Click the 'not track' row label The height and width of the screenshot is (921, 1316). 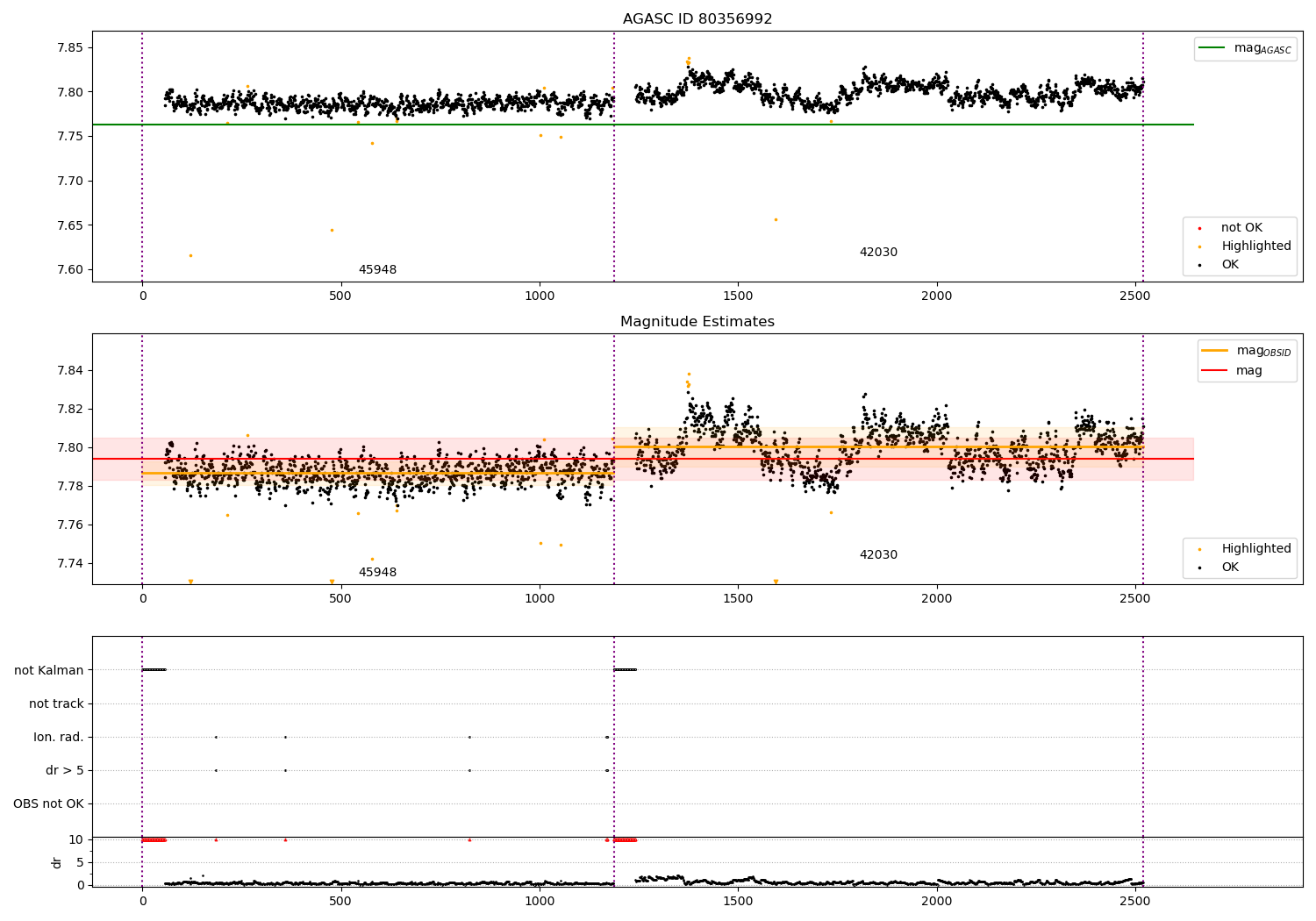[x=56, y=704]
